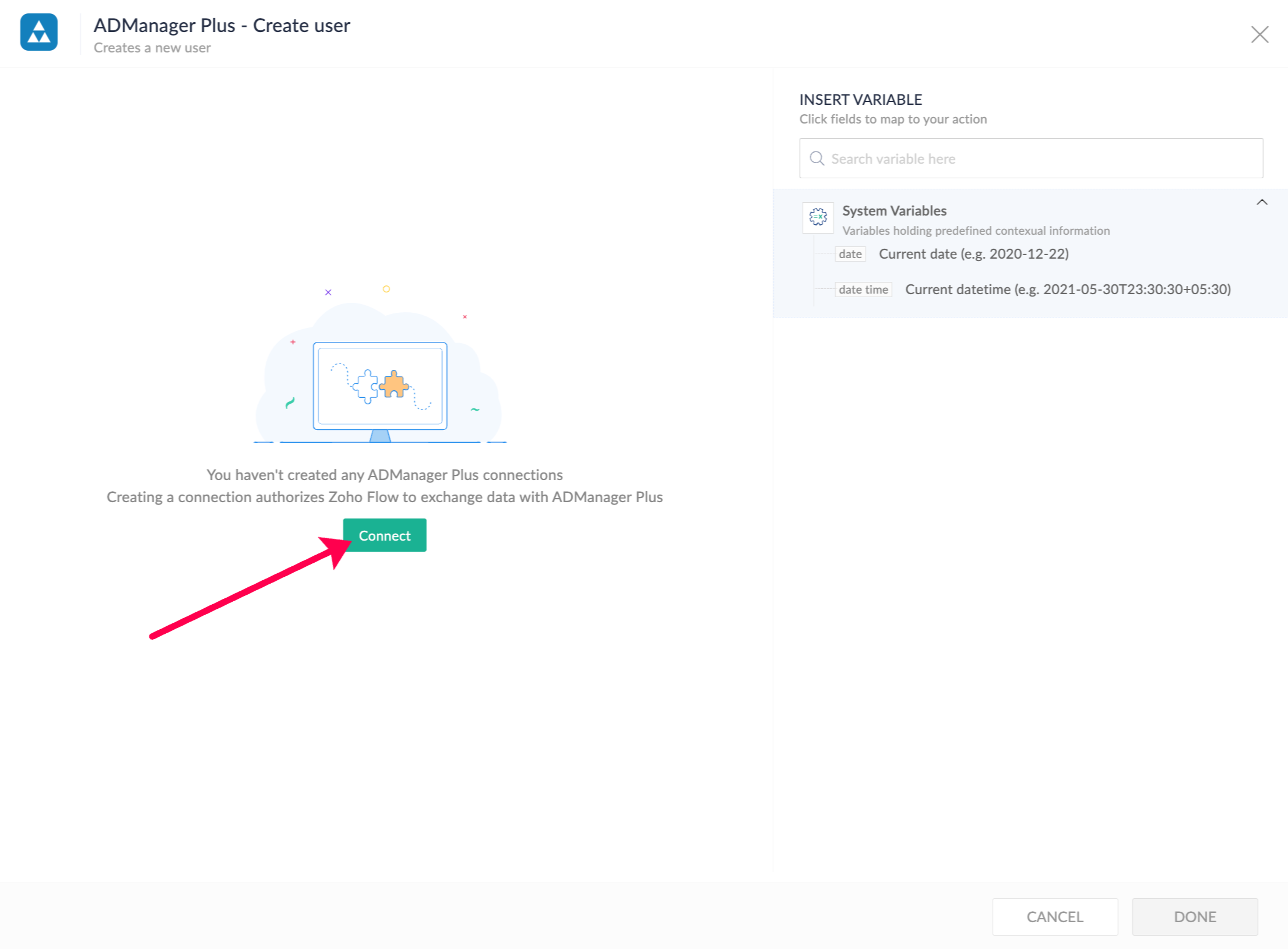The height and width of the screenshot is (949, 1288).
Task: Click the no connections created message
Action: point(384,475)
